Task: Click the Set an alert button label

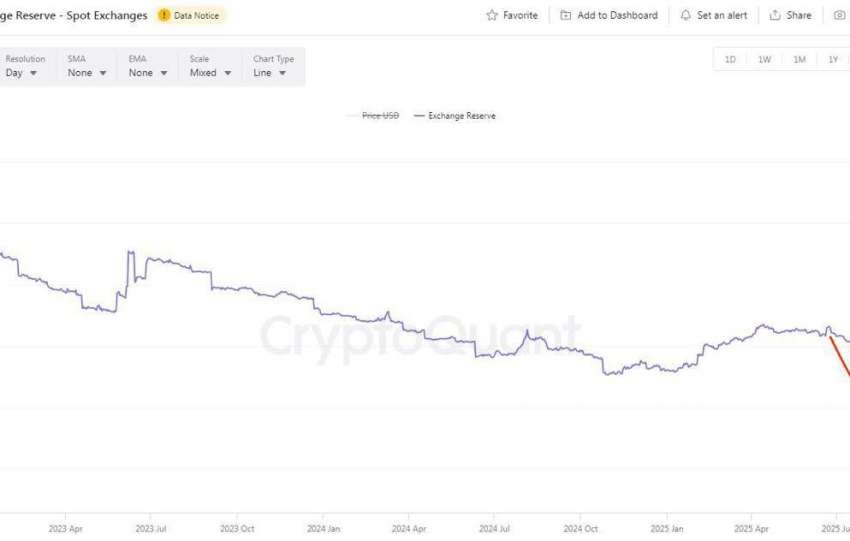Action: [724, 15]
